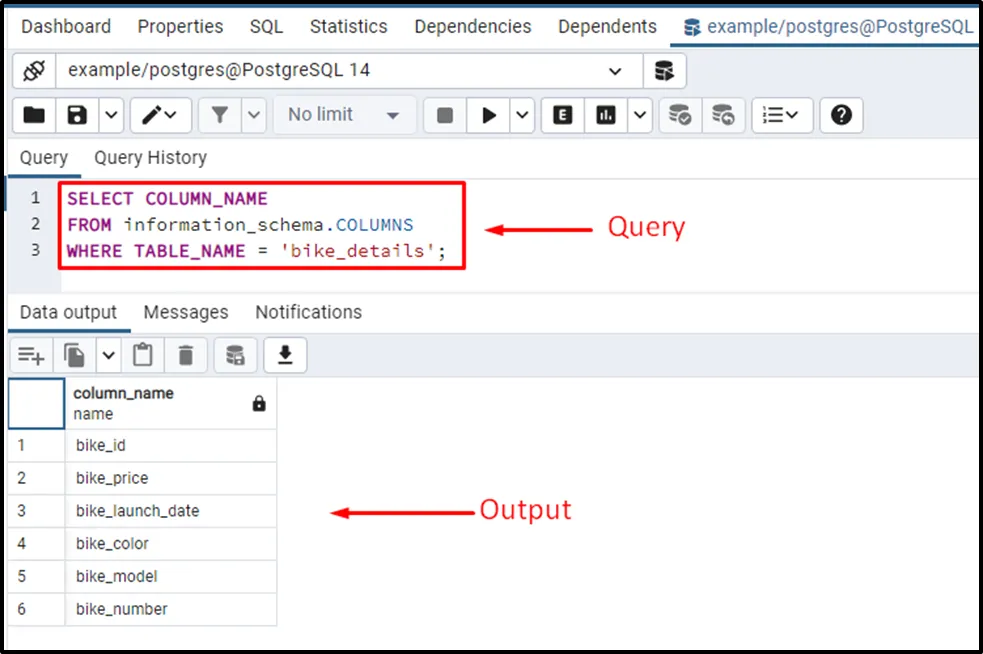Viewport: 983px width, 654px height.
Task: Save the query with the floppy disk icon
Action: (77, 115)
